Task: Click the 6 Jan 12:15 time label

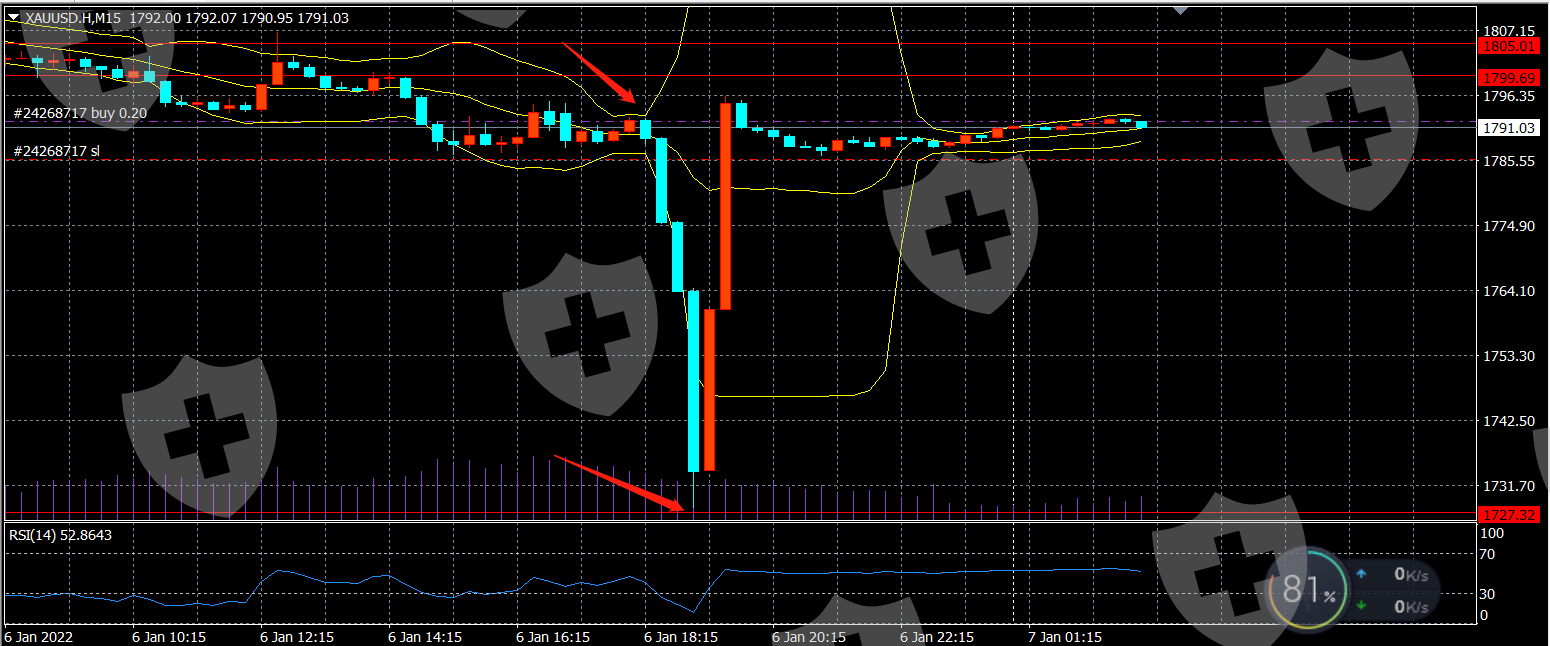Action: pyautogui.click(x=296, y=636)
